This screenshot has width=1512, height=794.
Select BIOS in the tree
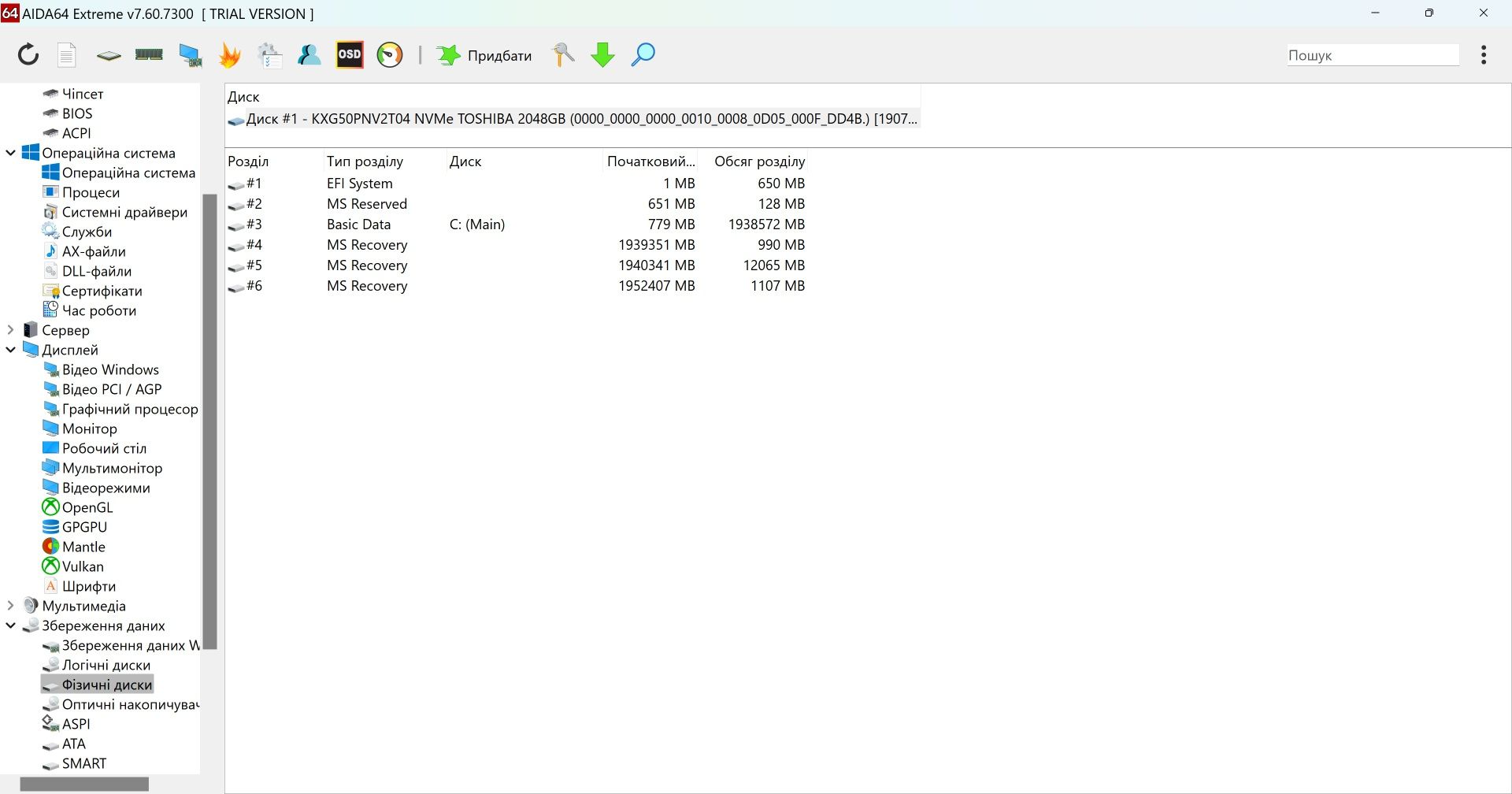[x=68, y=113]
